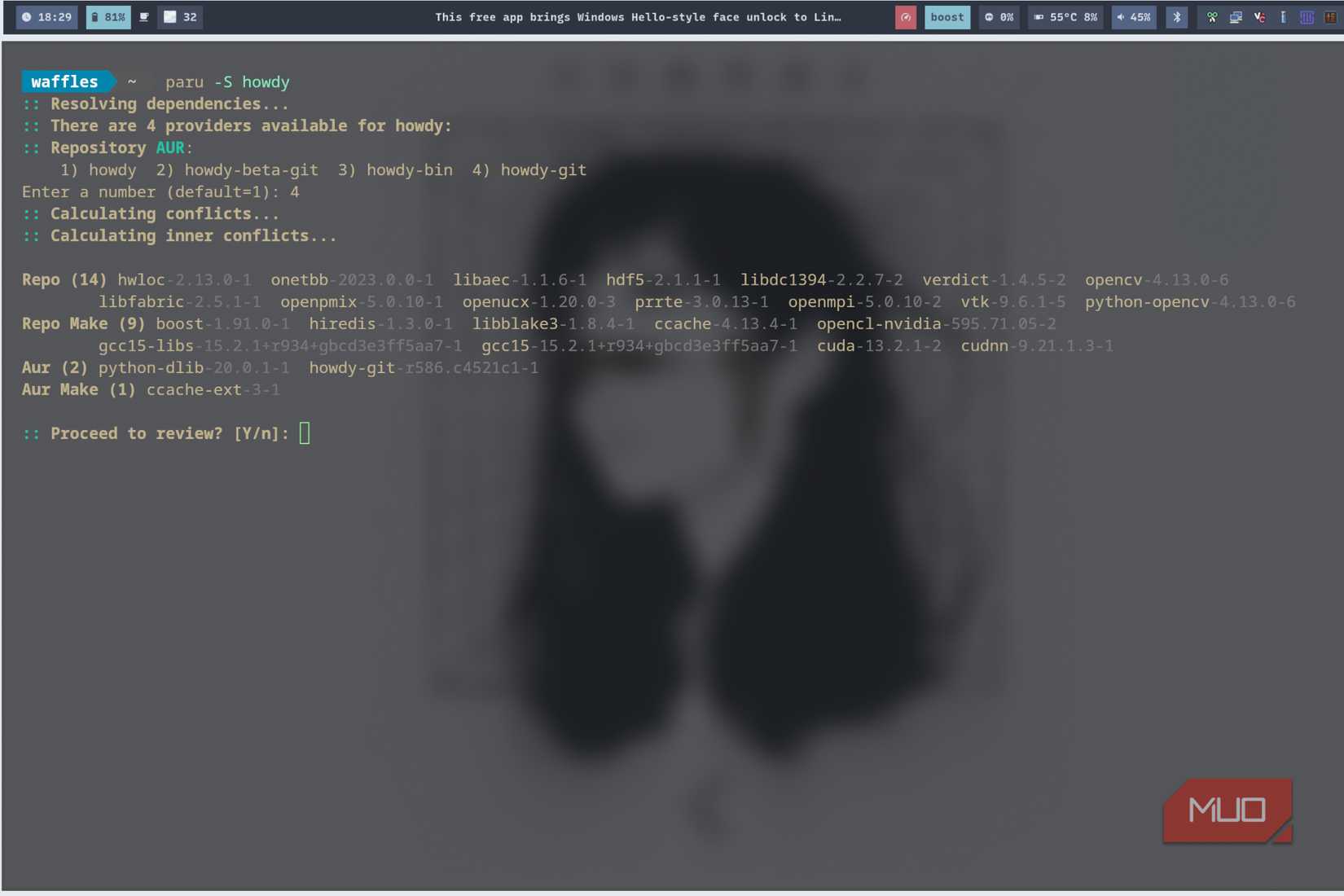Open the CPU usage 0% module
Image resolution: width=1344 pixels, height=896 pixels.
tap(999, 17)
